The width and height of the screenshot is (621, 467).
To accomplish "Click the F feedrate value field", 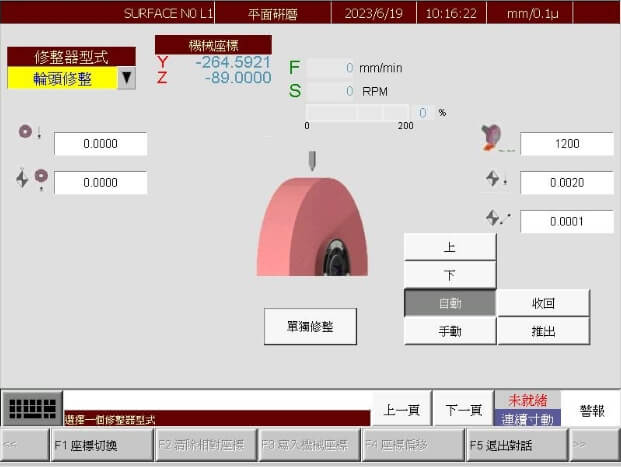I will pos(330,68).
